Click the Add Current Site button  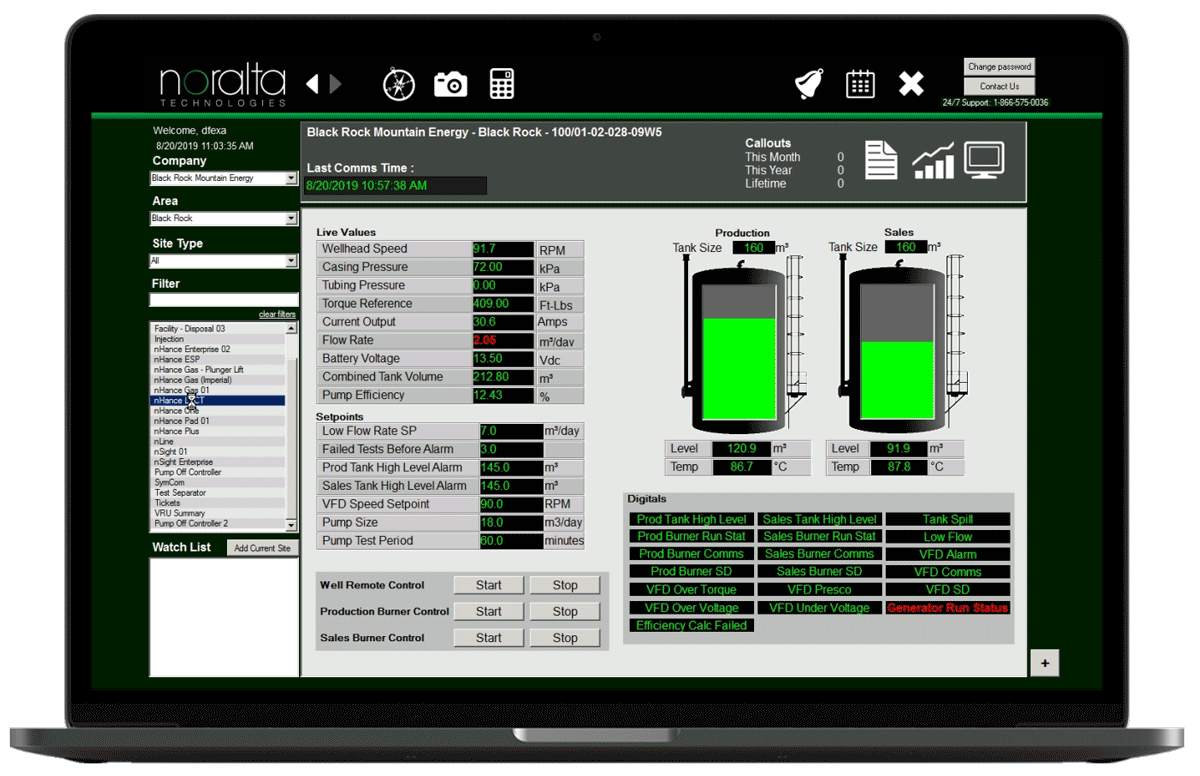pyautogui.click(x=261, y=548)
